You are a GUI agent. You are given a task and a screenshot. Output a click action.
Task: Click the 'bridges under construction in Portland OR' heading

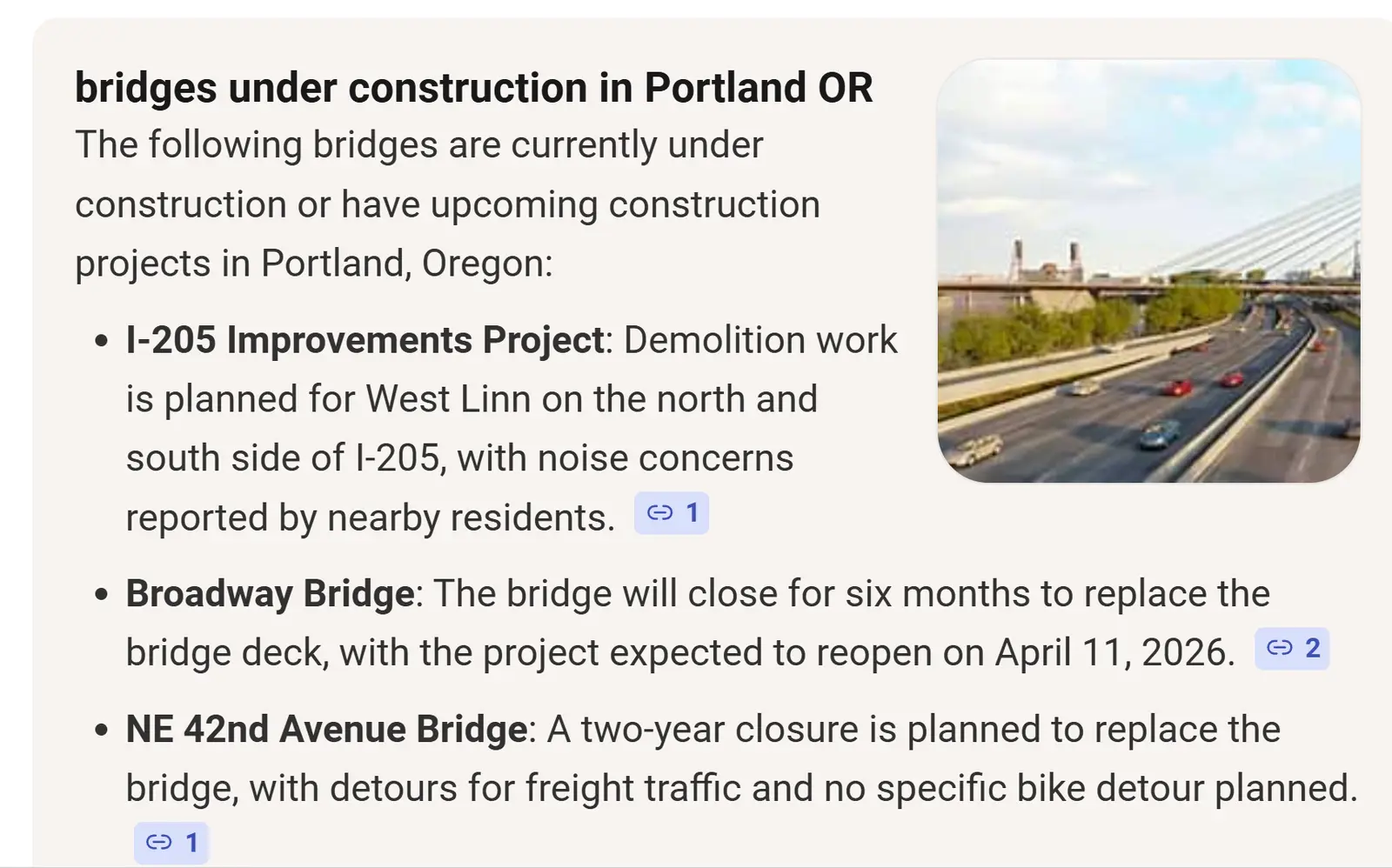tap(473, 88)
